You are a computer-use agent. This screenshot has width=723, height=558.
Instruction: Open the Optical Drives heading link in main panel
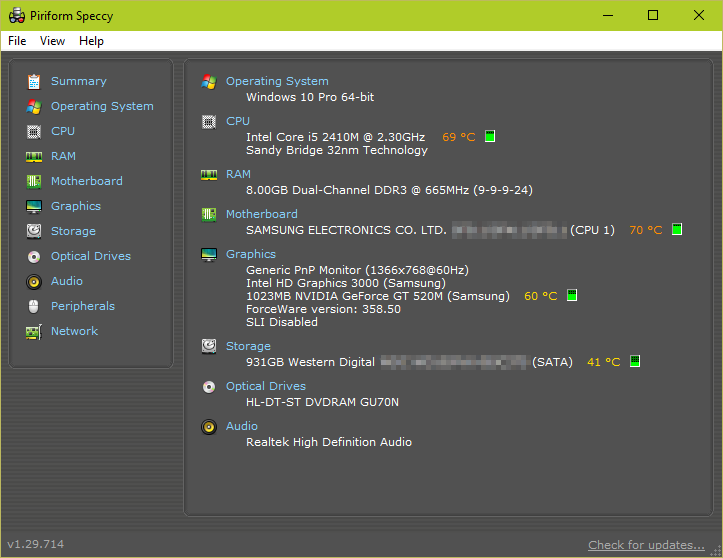266,386
